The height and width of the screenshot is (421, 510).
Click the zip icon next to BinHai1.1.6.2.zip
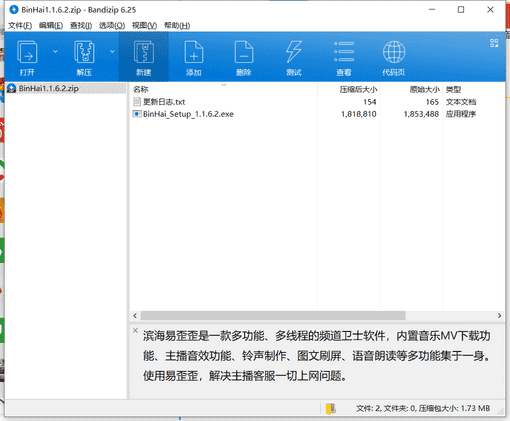click(12, 88)
